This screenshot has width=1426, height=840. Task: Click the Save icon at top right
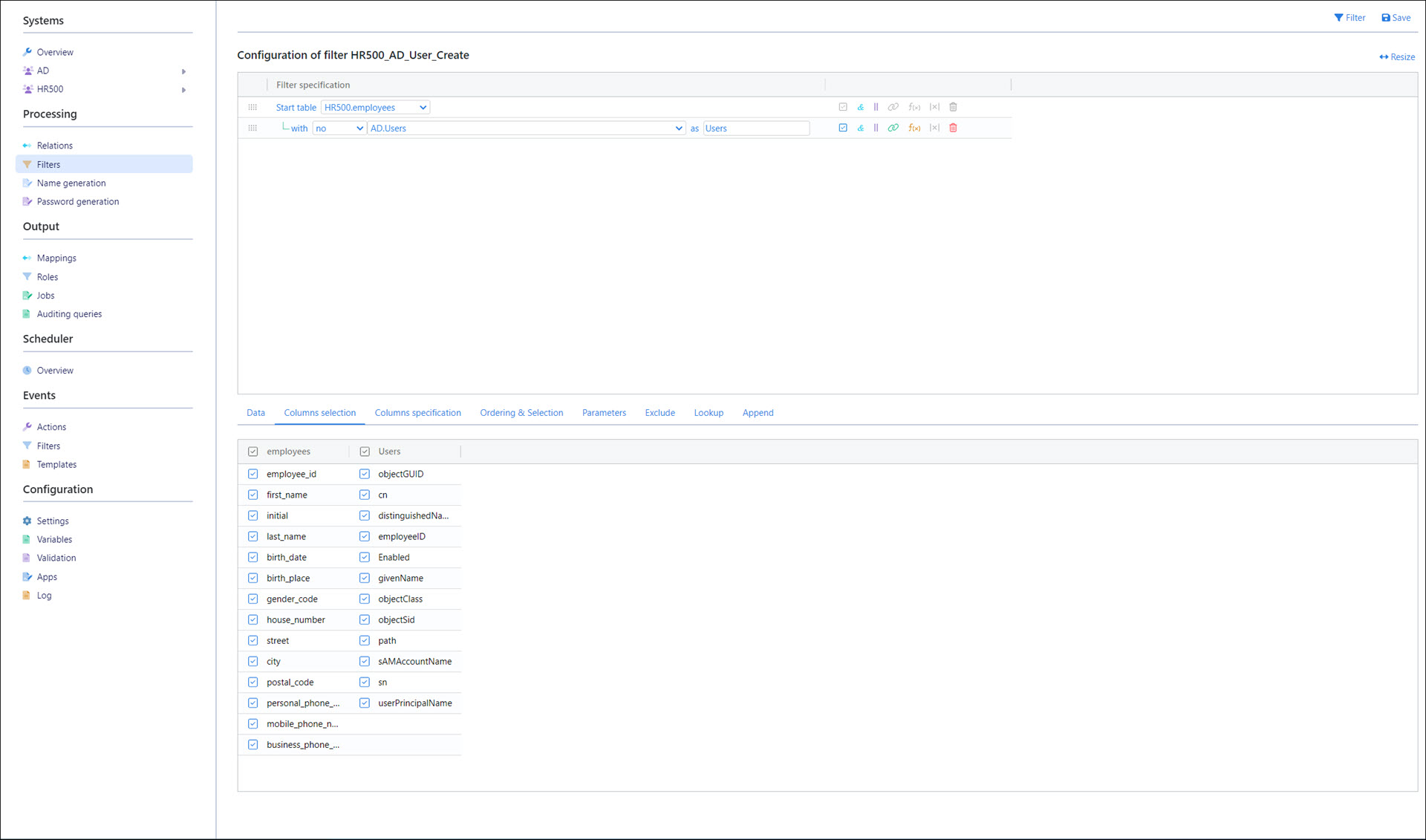pos(1396,18)
